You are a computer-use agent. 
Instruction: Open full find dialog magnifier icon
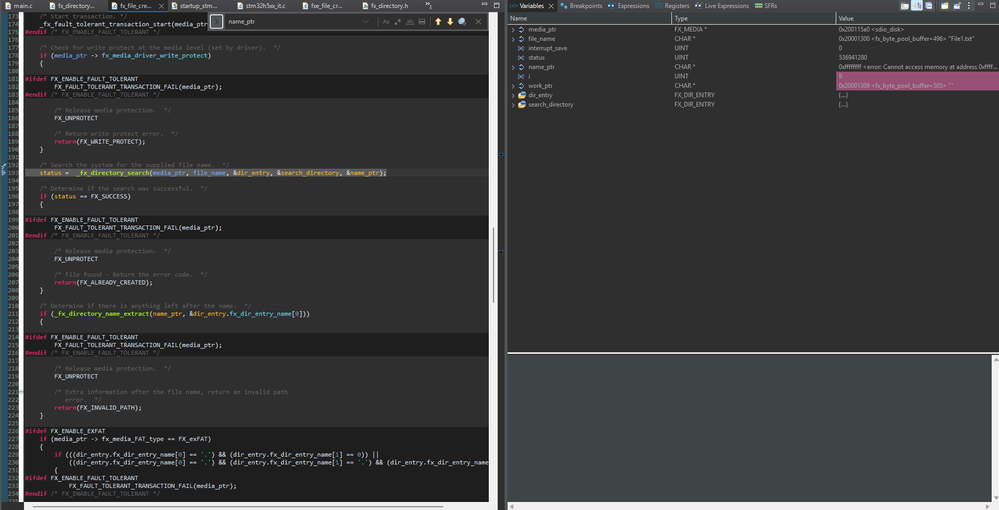(462, 22)
